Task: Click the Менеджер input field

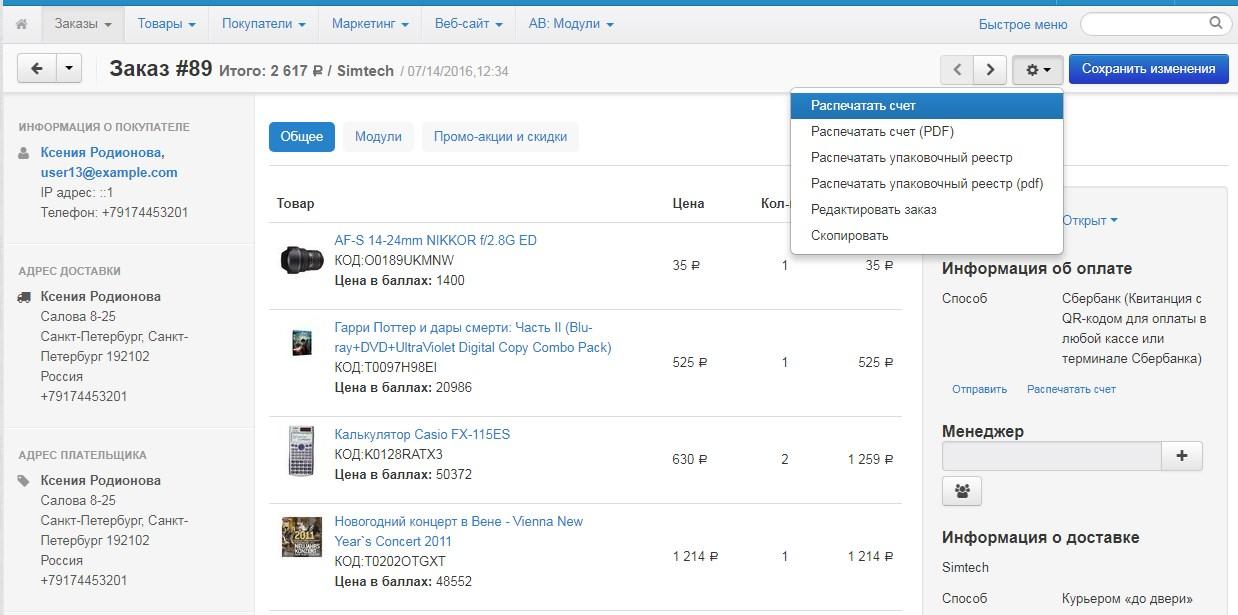Action: point(1051,456)
